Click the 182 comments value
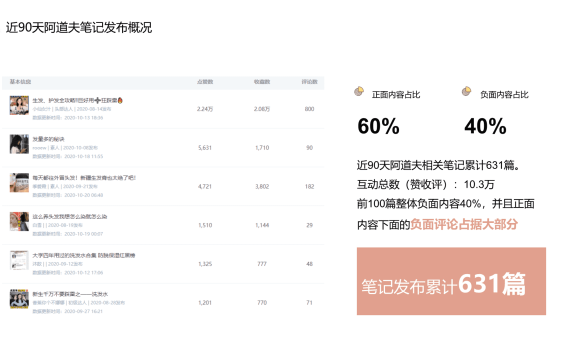 click(309, 187)
